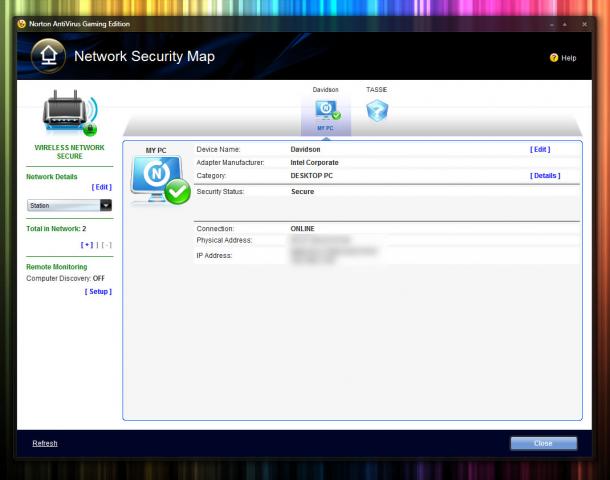The width and height of the screenshot is (610, 480).
Task: Open Category Details link
Action: pyautogui.click(x=545, y=176)
